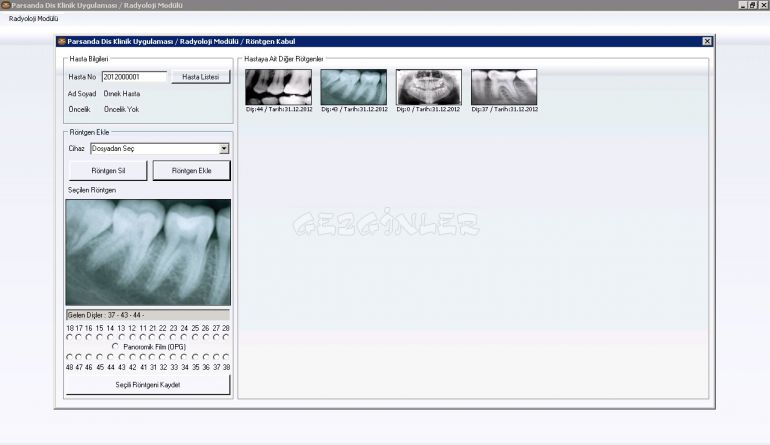
Task: Select tooth 41 radio button
Action: pyautogui.click(x=143, y=357)
